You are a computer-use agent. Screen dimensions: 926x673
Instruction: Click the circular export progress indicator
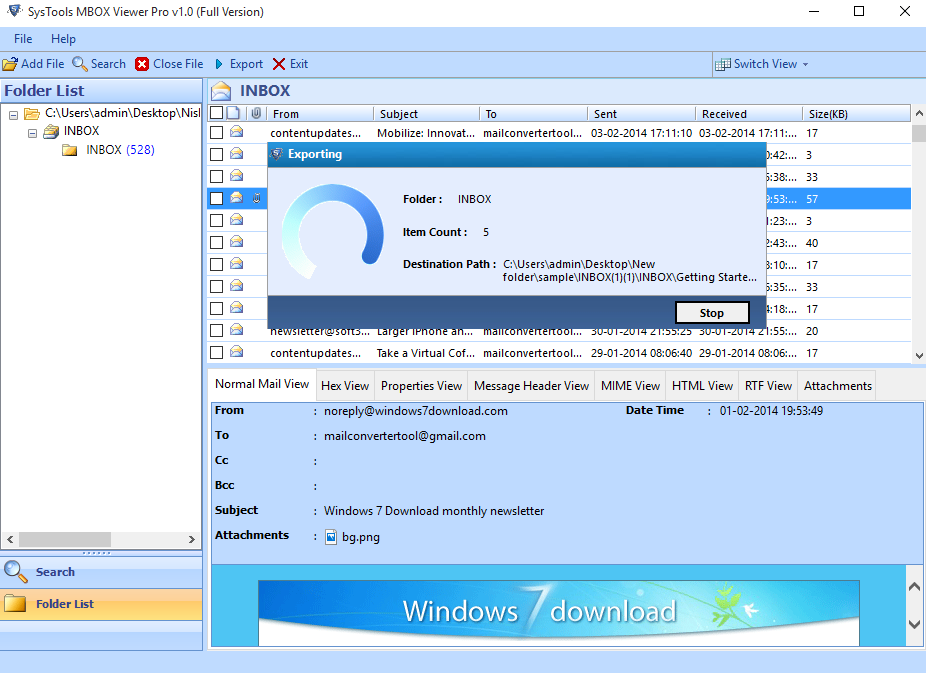[332, 231]
